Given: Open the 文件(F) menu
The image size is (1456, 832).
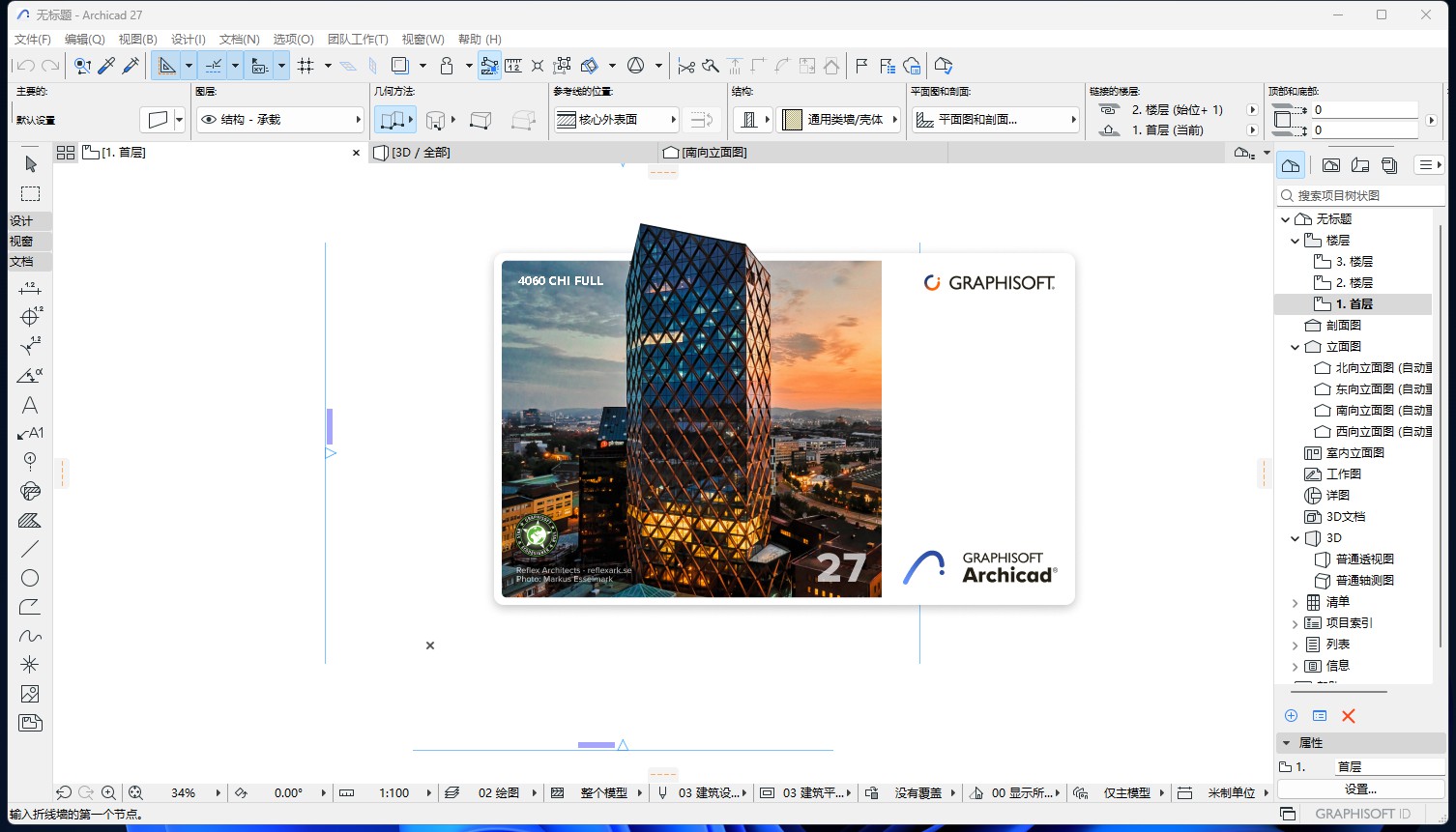Looking at the screenshot, I should 33,40.
